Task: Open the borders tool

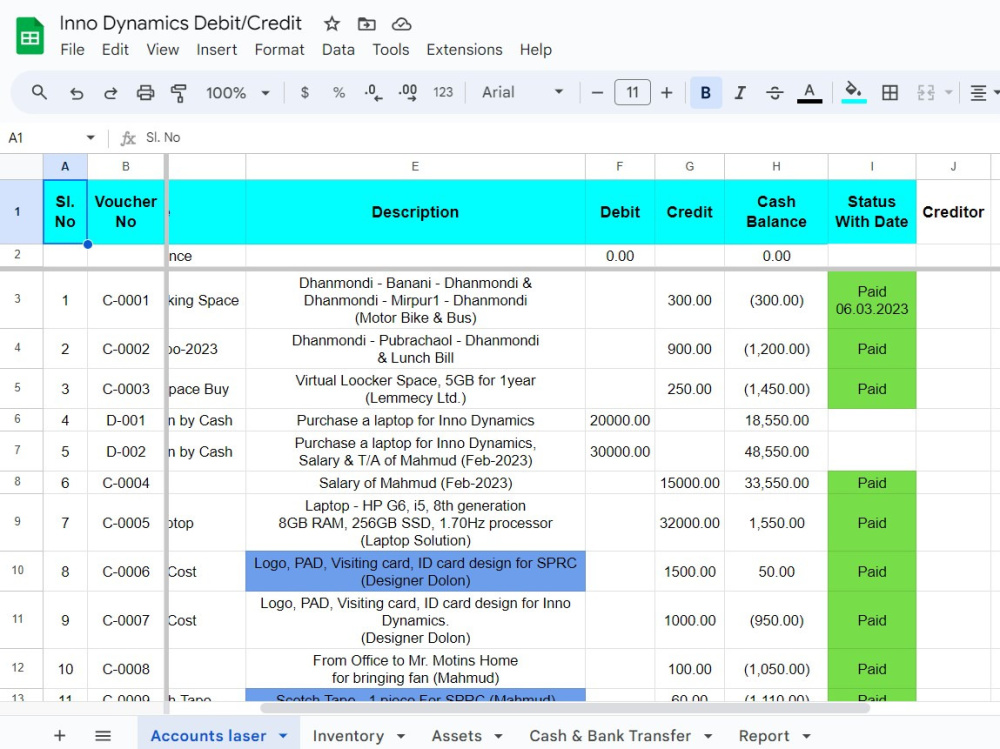Action: (x=890, y=93)
